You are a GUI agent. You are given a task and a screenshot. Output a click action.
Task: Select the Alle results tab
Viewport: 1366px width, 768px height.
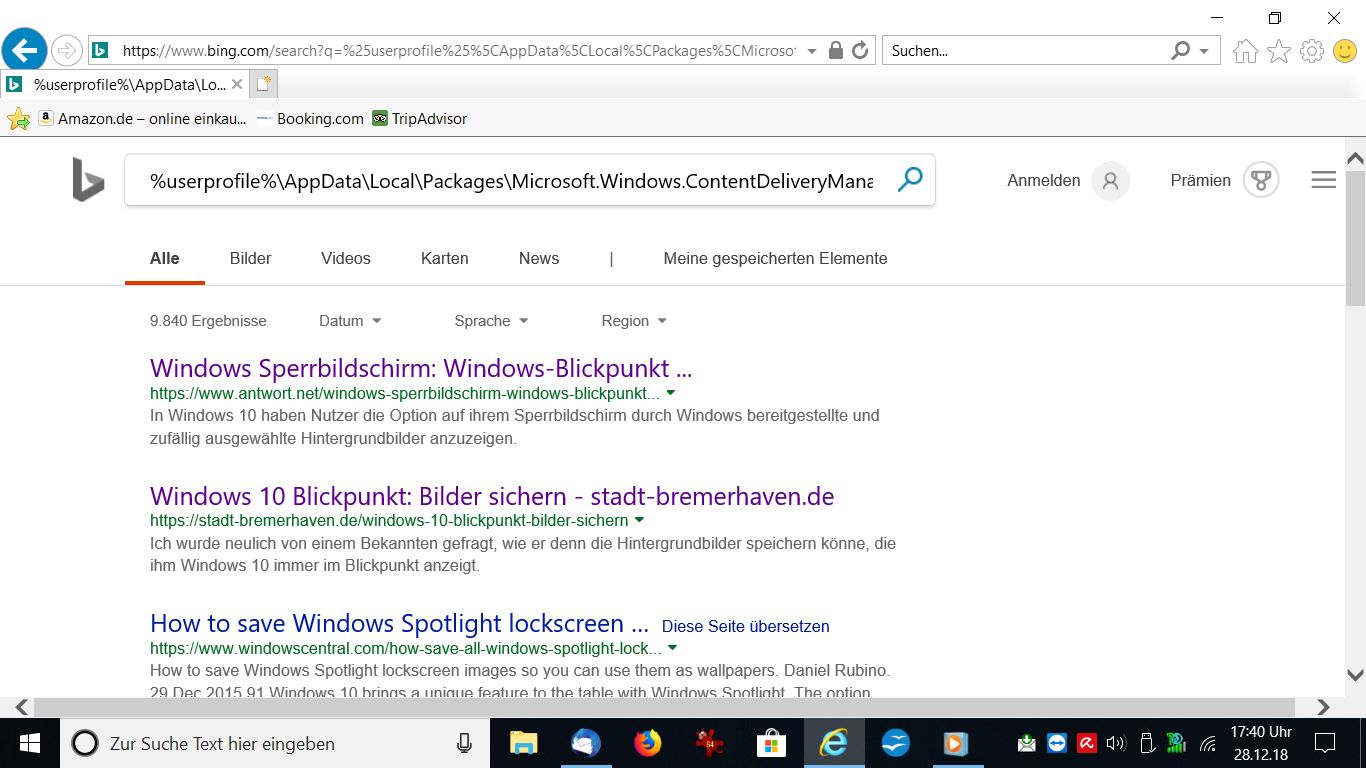tap(165, 258)
